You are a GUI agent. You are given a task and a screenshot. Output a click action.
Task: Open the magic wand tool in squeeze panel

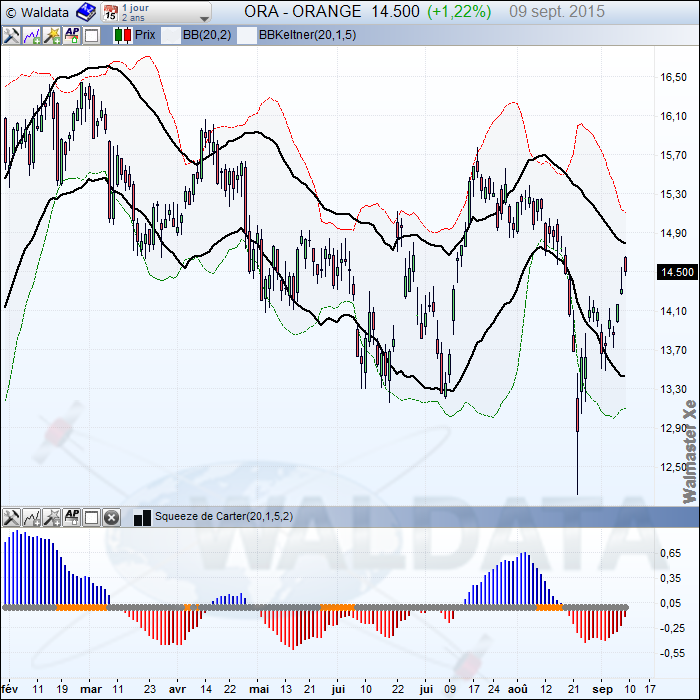click(x=52, y=517)
